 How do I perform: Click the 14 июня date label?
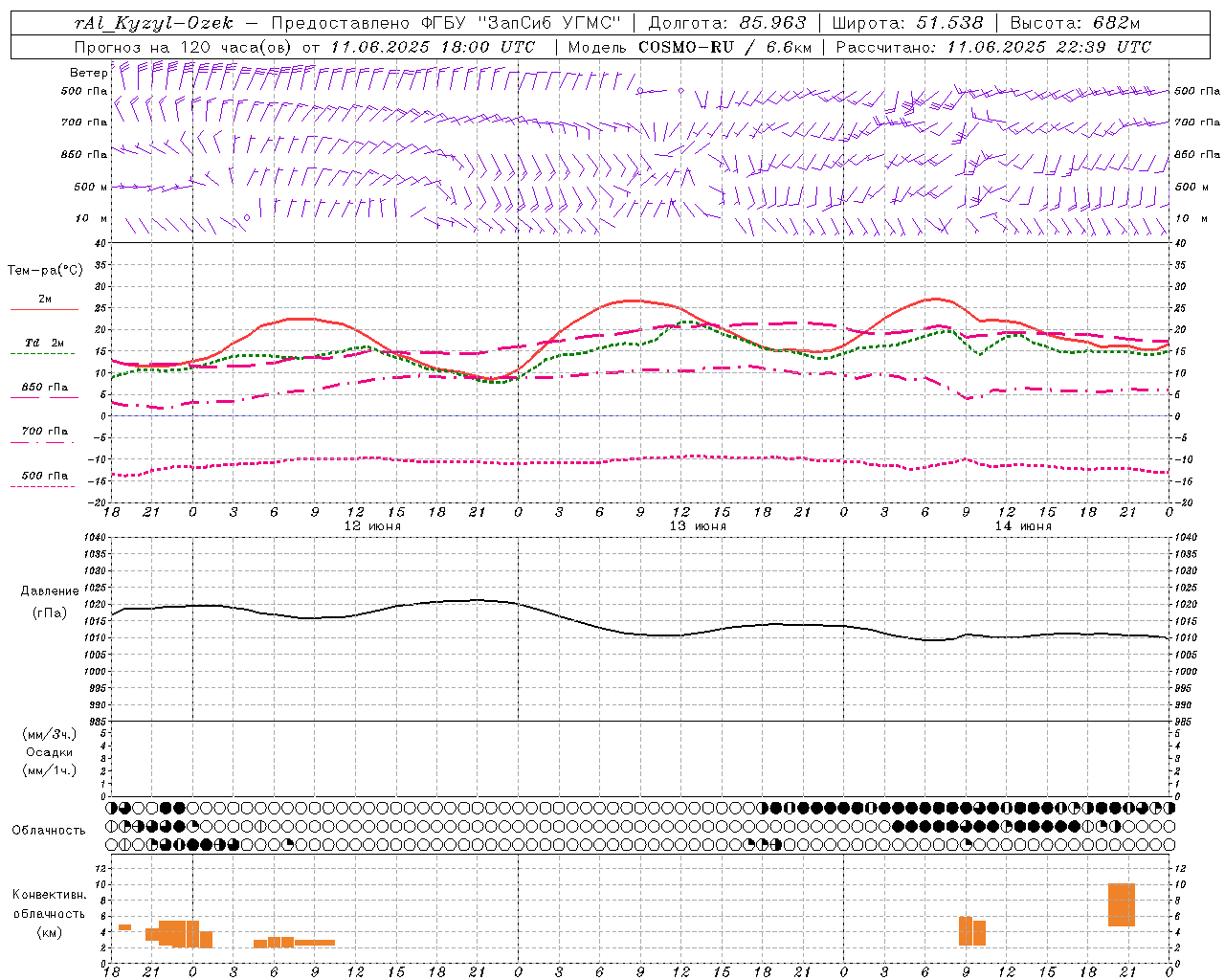coord(1022,526)
